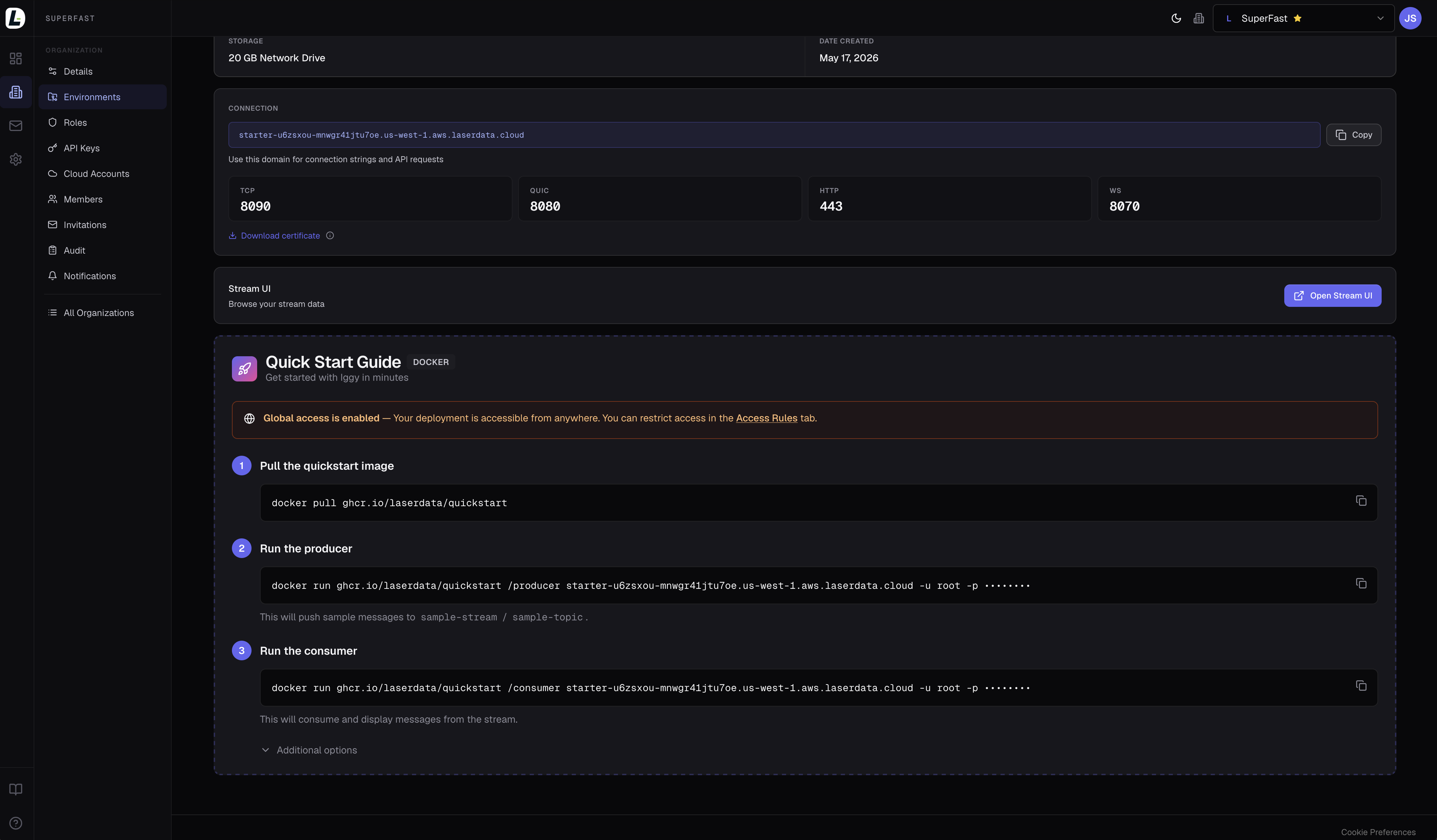This screenshot has height=840, width=1437.
Task: Open the Audit page
Action: point(103,250)
